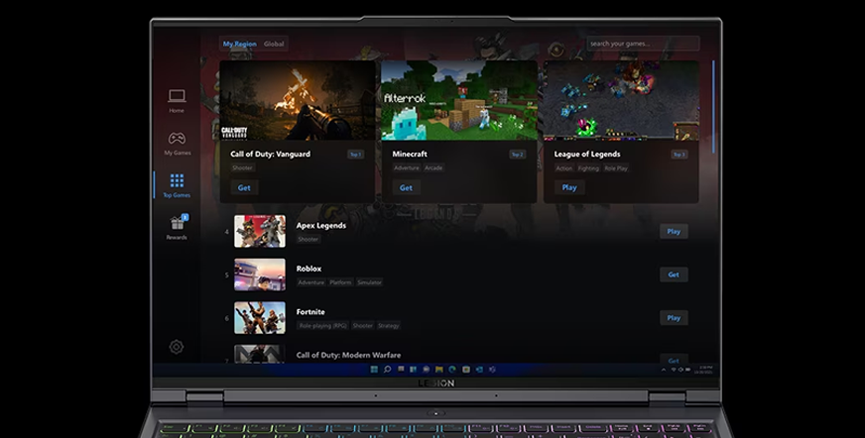Click Role Play tag under League of Legends

click(616, 168)
